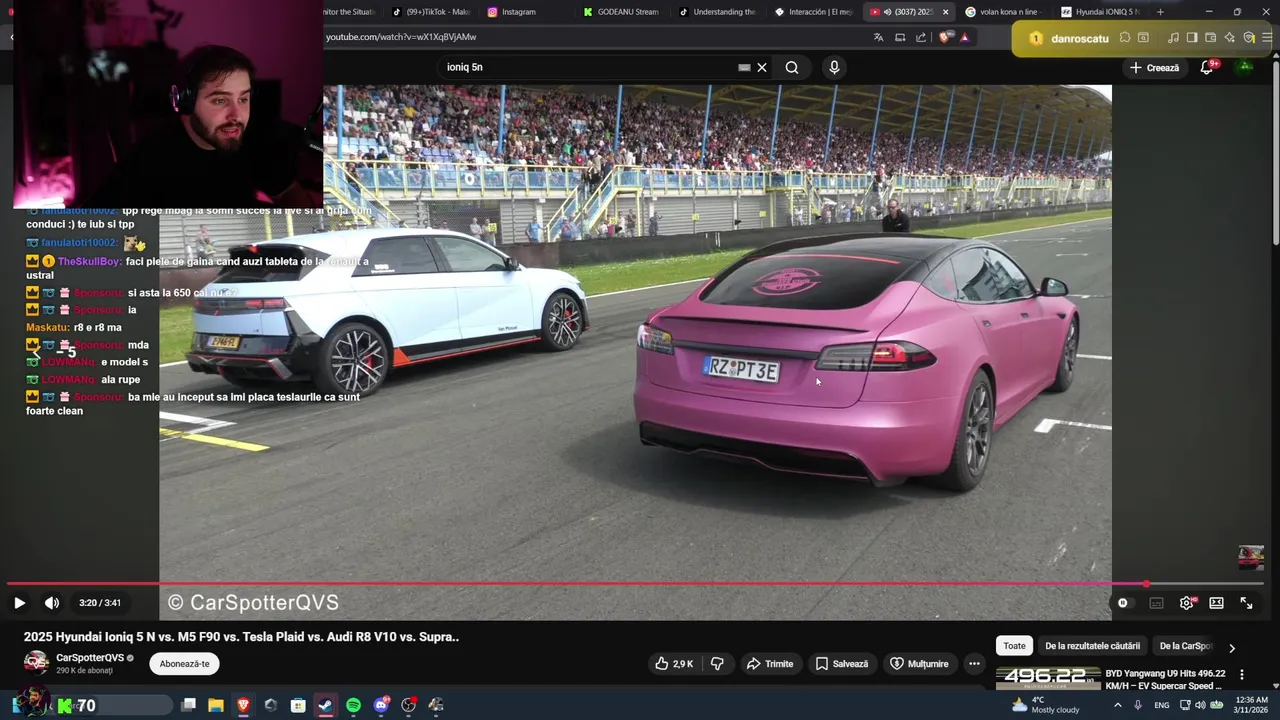The image size is (1280, 720).
Task: Select De la rezultatele căutării chip
Action: [1092, 646]
